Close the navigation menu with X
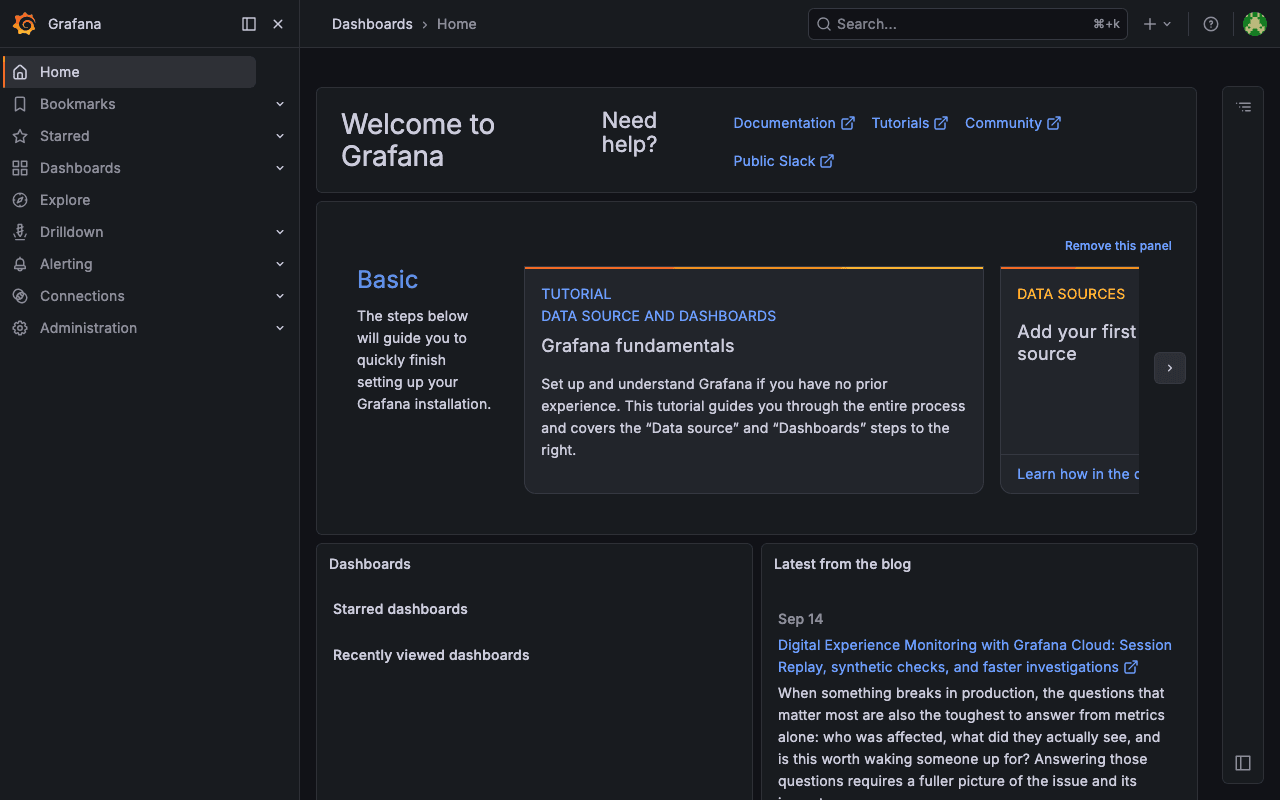Viewport: 1280px width, 800px height. 278,24
